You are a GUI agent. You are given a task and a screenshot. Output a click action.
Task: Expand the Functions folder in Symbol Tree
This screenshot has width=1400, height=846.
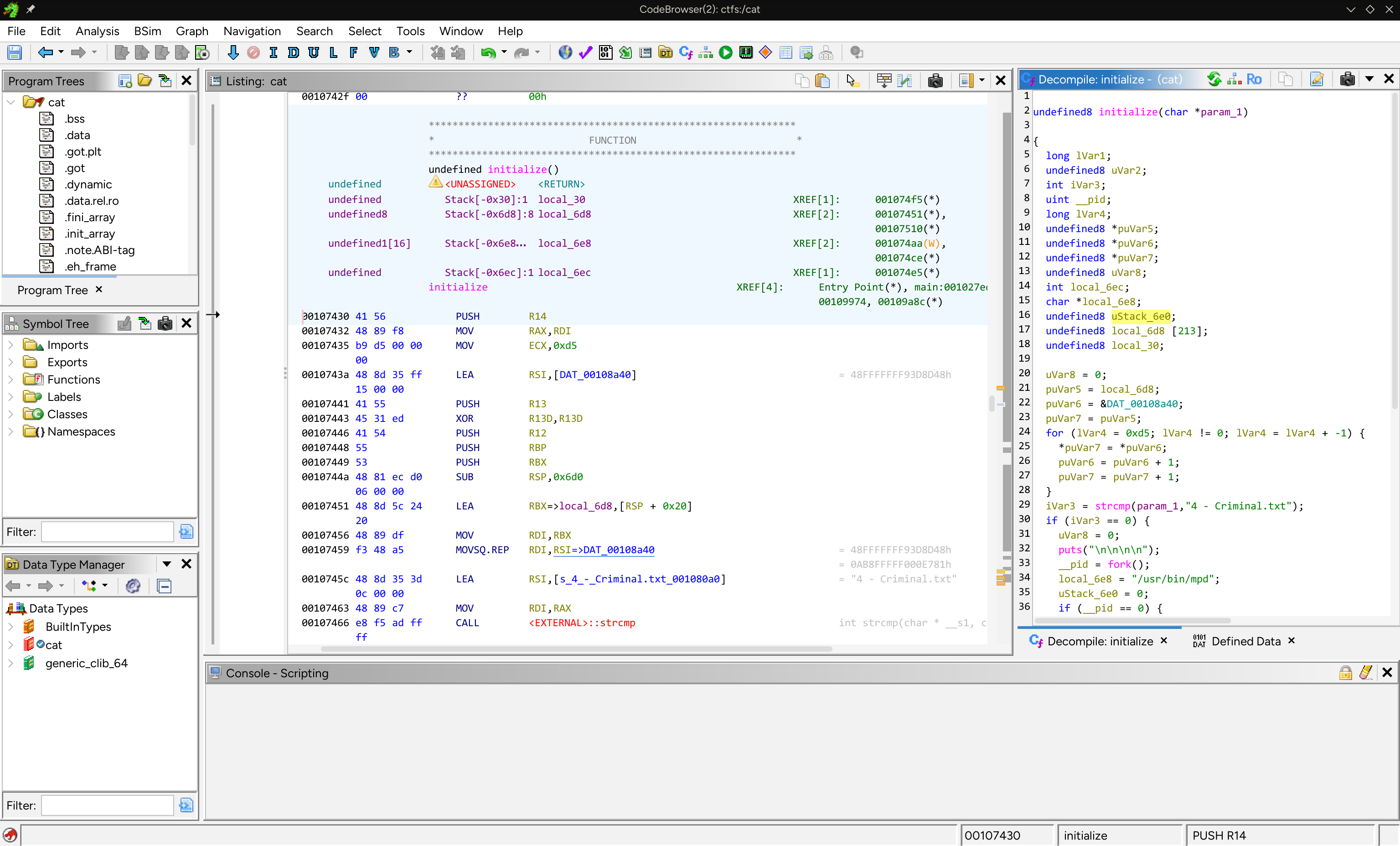click(x=10, y=379)
